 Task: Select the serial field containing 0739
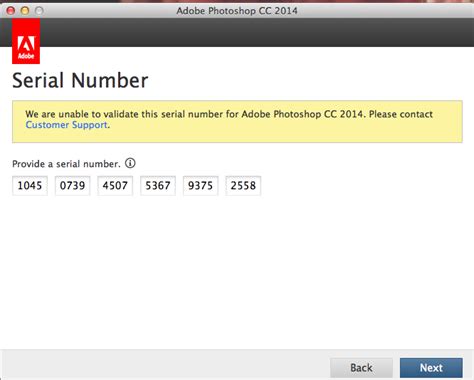point(73,186)
